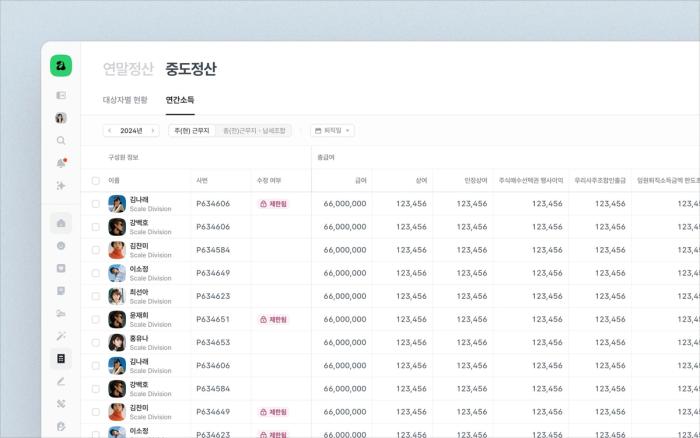Select the active document list sidebar icon
700x438 pixels.
(x=61, y=359)
